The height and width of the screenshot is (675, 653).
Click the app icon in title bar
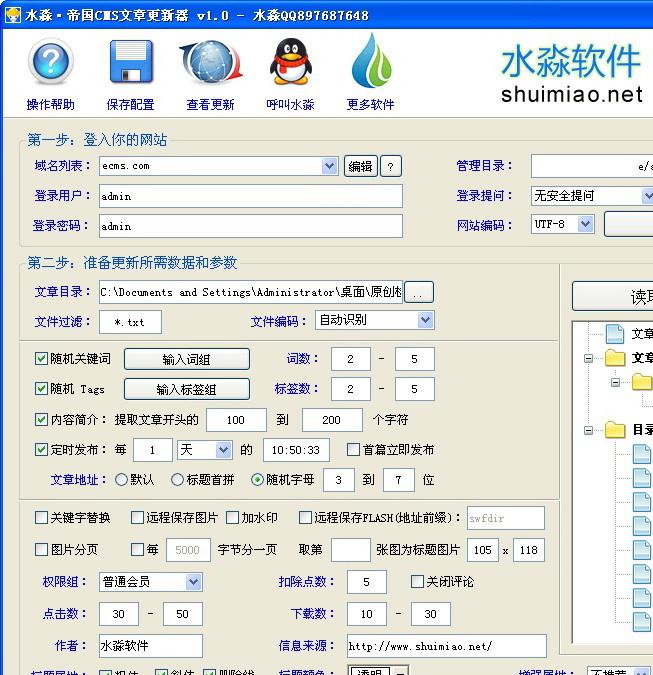pyautogui.click(x=12, y=15)
